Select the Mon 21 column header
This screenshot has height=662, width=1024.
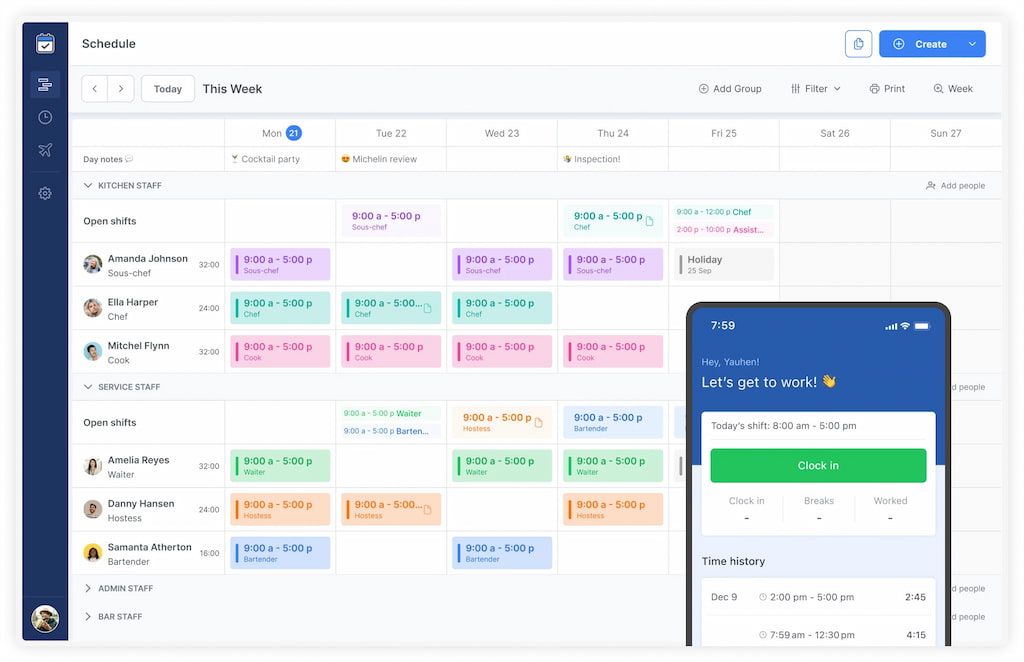(x=281, y=133)
